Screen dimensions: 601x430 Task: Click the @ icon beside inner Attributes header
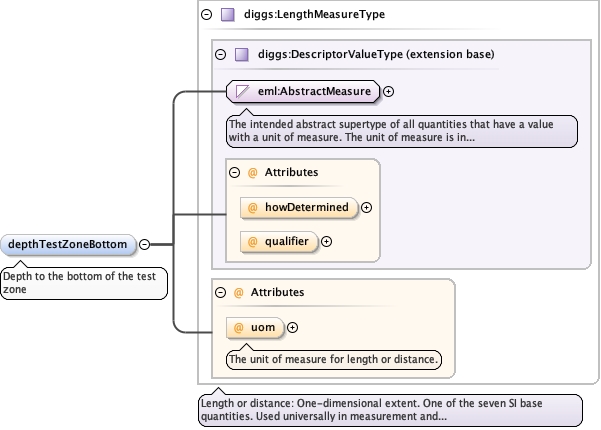click(x=252, y=172)
